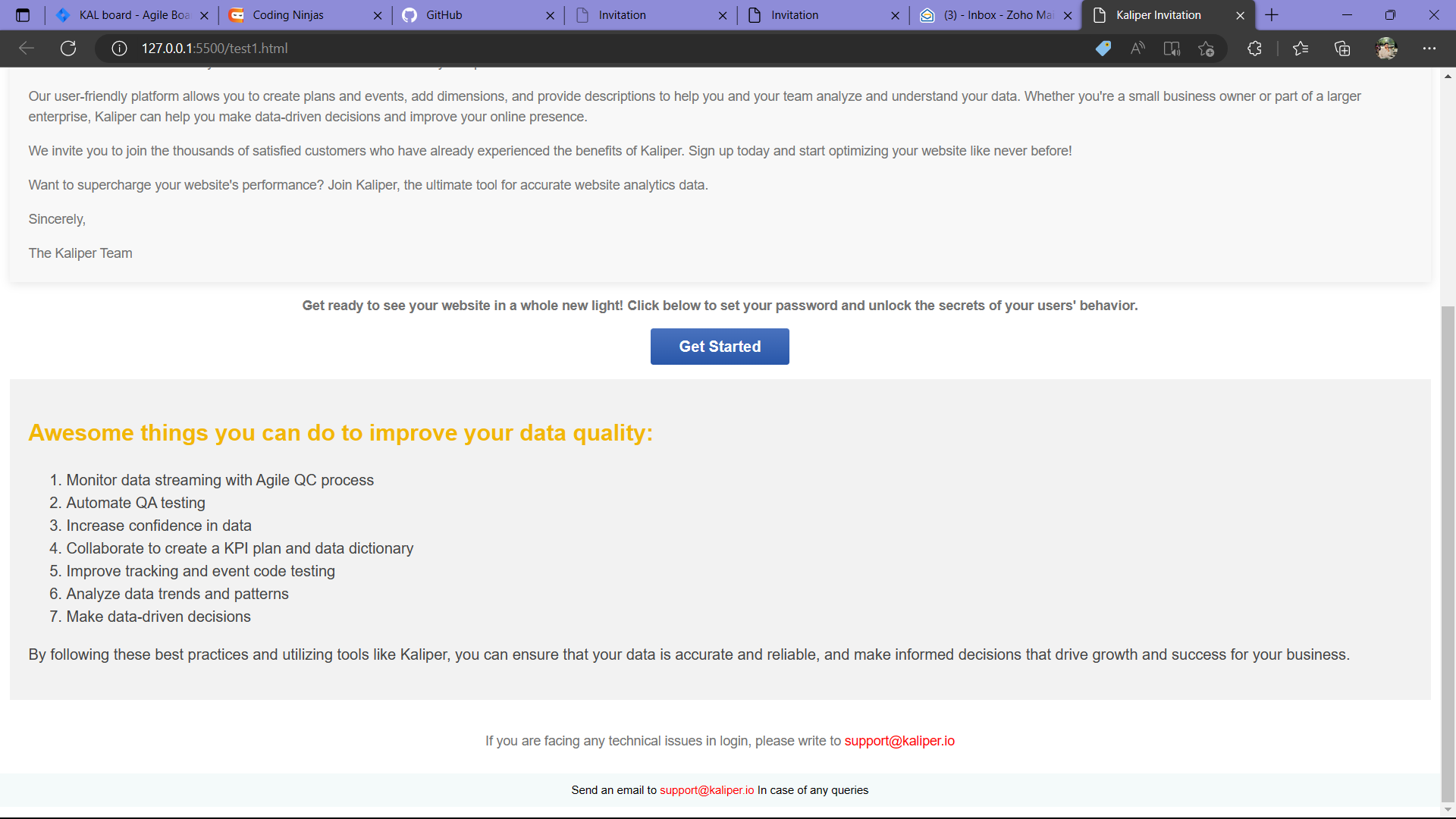
Task: Open the site information icon in address bar
Action: tap(119, 49)
